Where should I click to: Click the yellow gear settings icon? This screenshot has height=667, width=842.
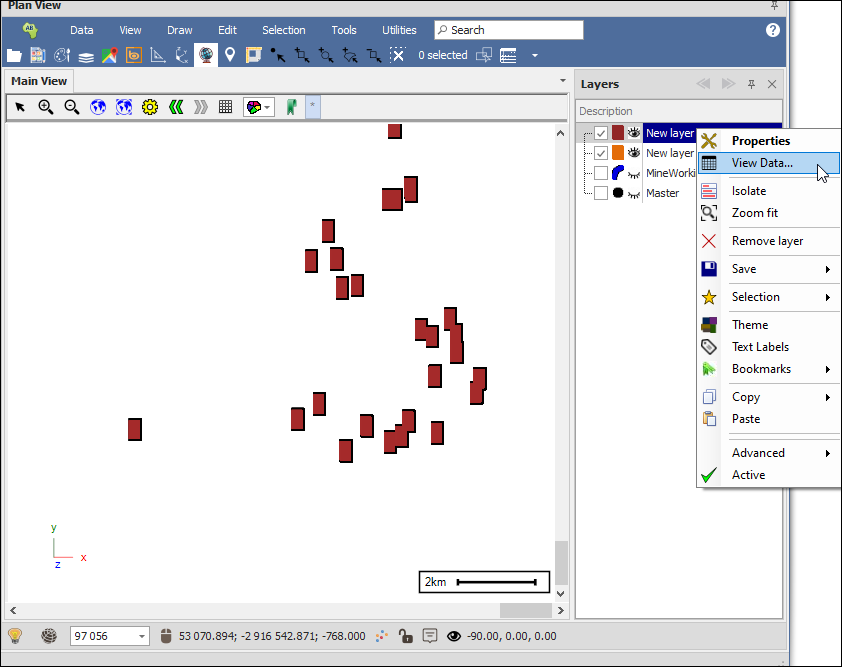pyautogui.click(x=150, y=107)
